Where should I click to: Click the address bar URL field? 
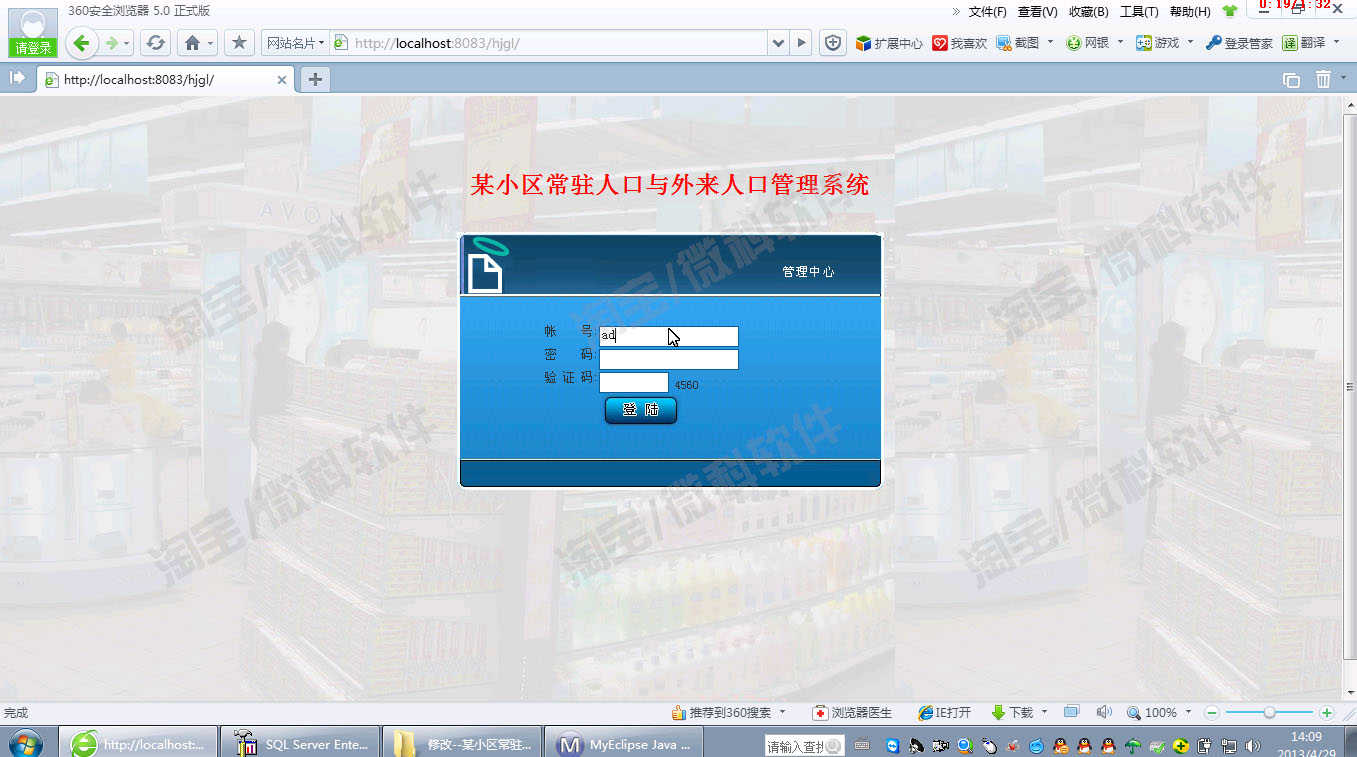pos(557,43)
